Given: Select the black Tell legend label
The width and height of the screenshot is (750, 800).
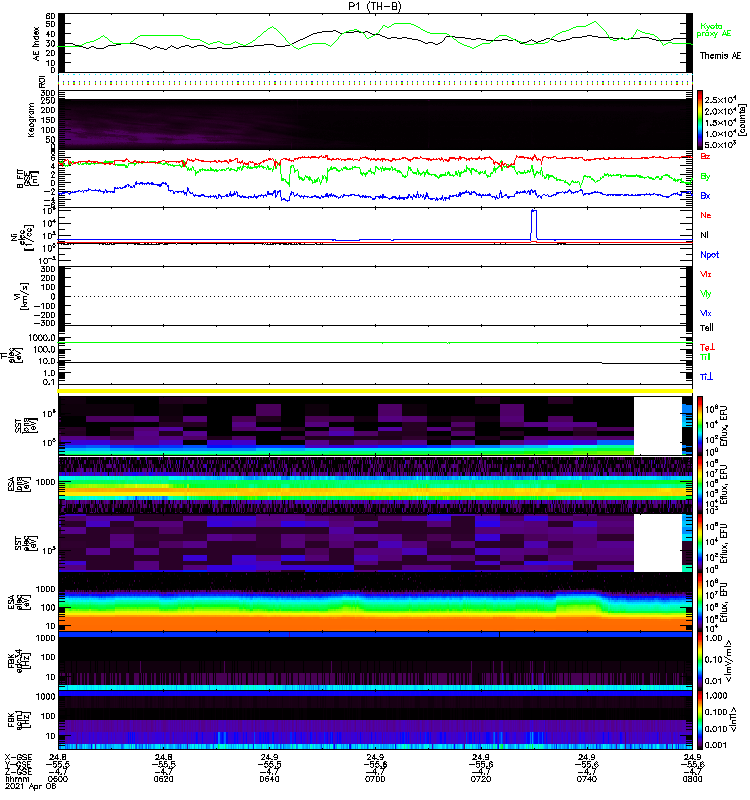Looking at the screenshot, I should 707,328.
